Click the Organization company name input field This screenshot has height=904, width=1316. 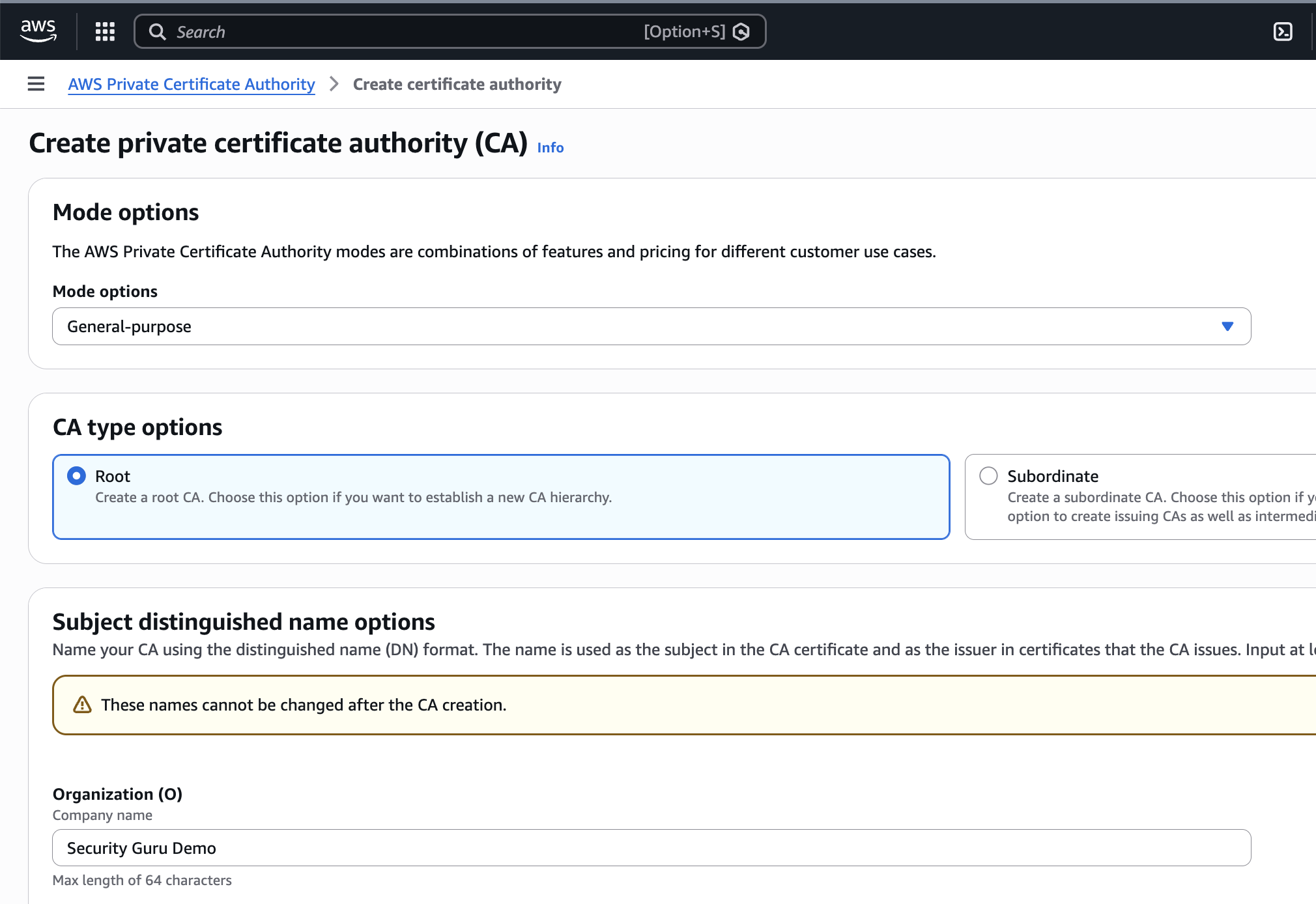(651, 847)
